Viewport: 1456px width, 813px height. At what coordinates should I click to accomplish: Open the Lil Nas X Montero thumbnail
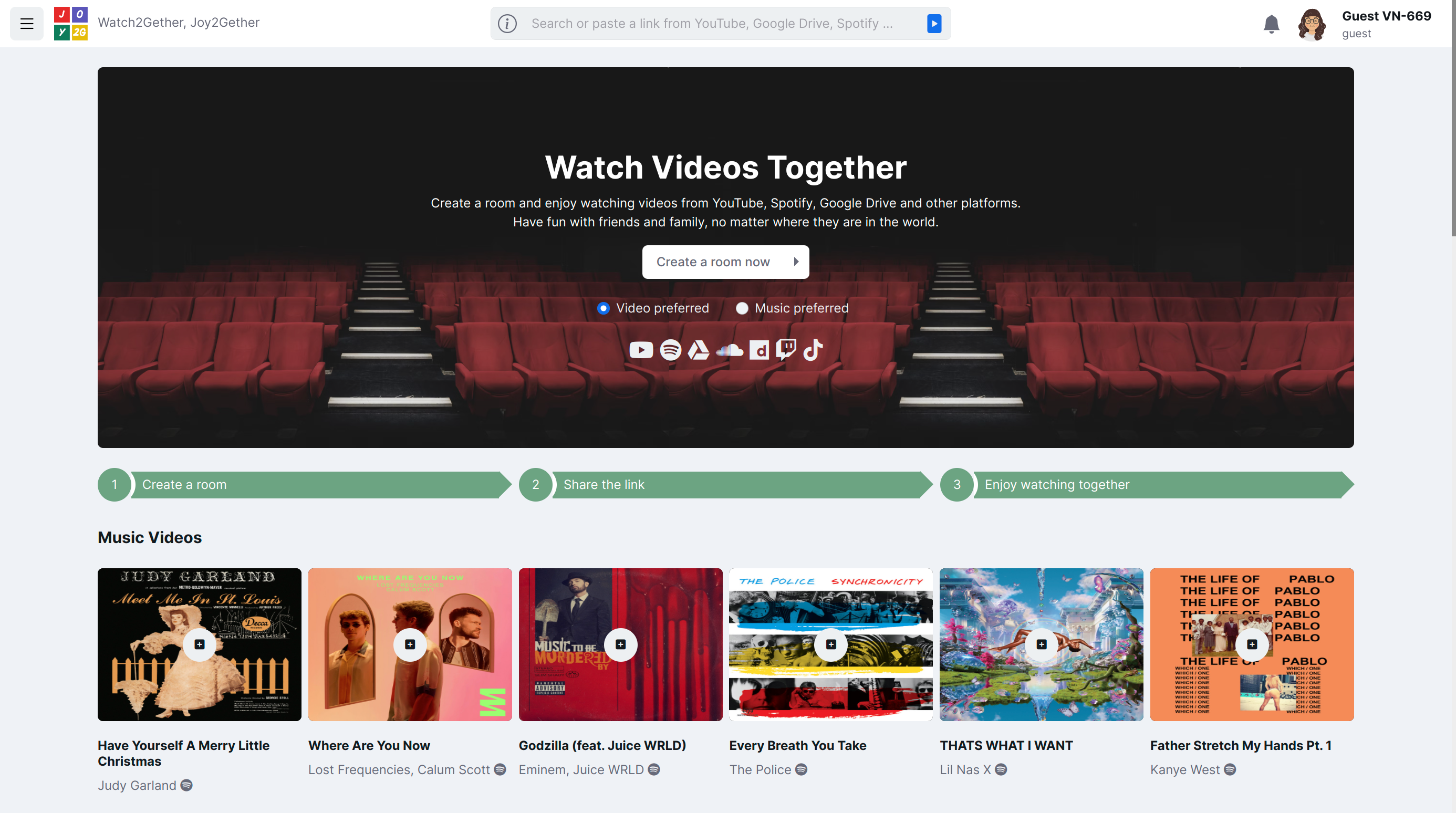click(x=1041, y=644)
